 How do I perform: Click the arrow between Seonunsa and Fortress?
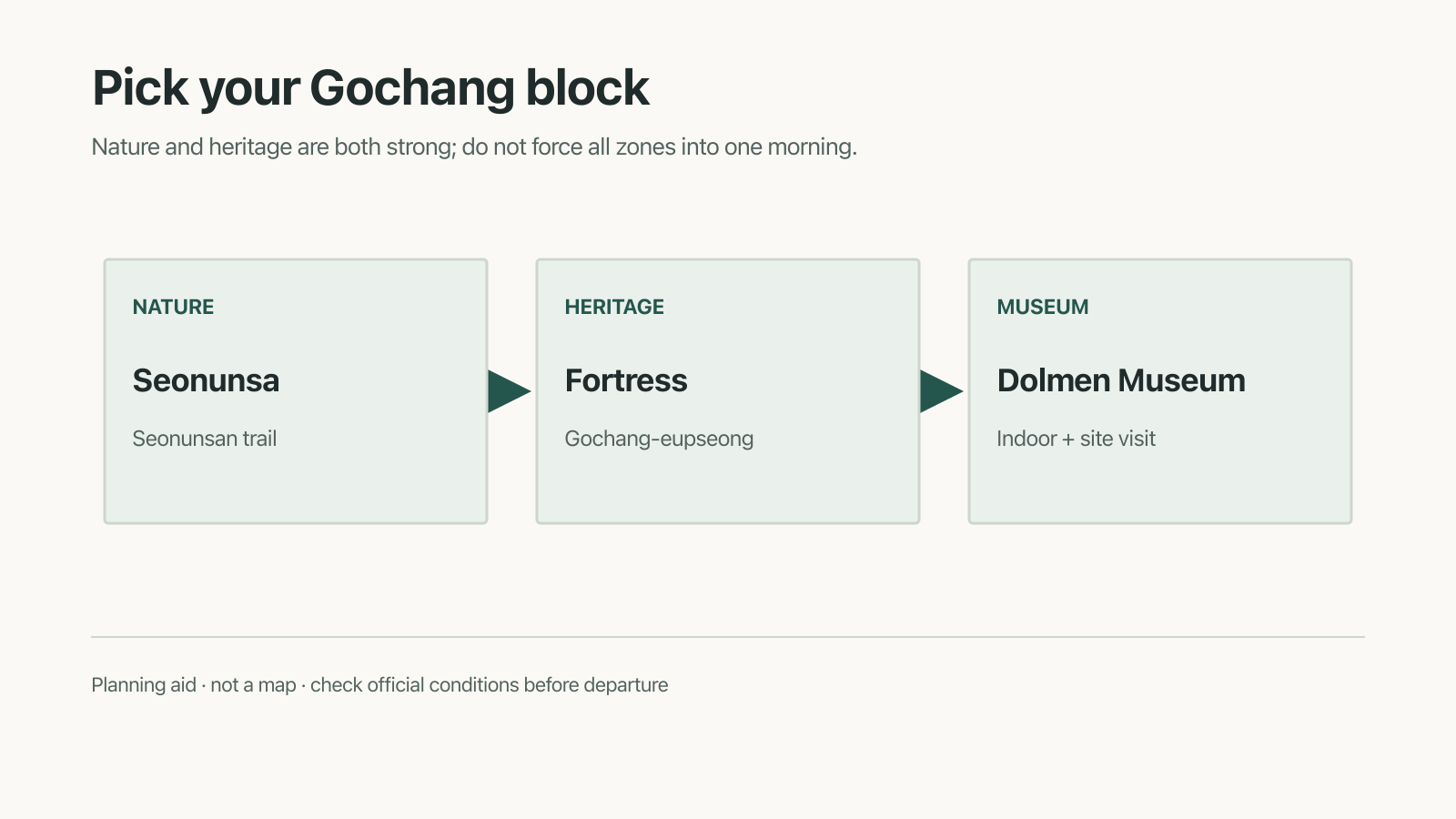pyautogui.click(x=509, y=391)
